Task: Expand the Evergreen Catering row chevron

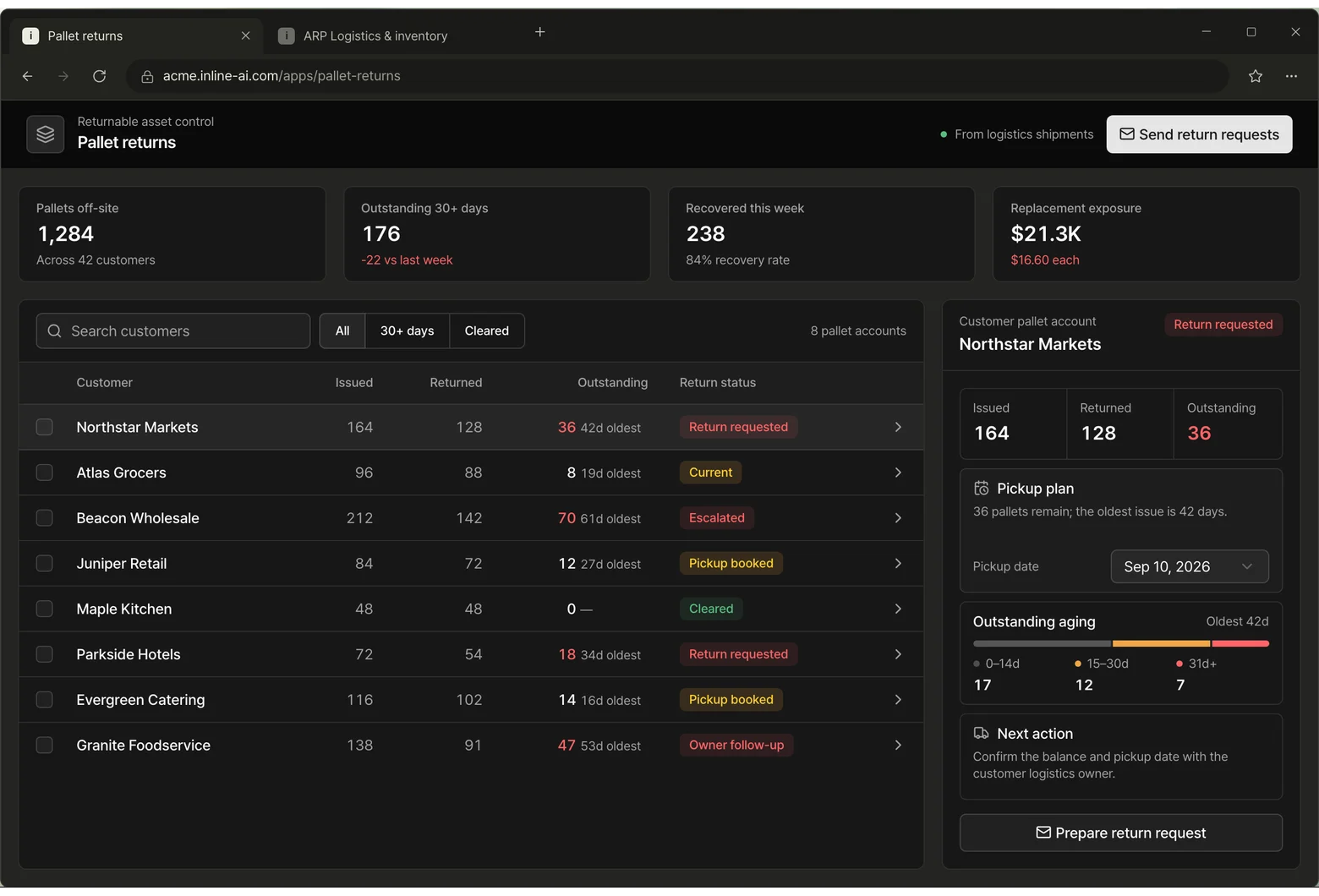Action: tap(898, 700)
